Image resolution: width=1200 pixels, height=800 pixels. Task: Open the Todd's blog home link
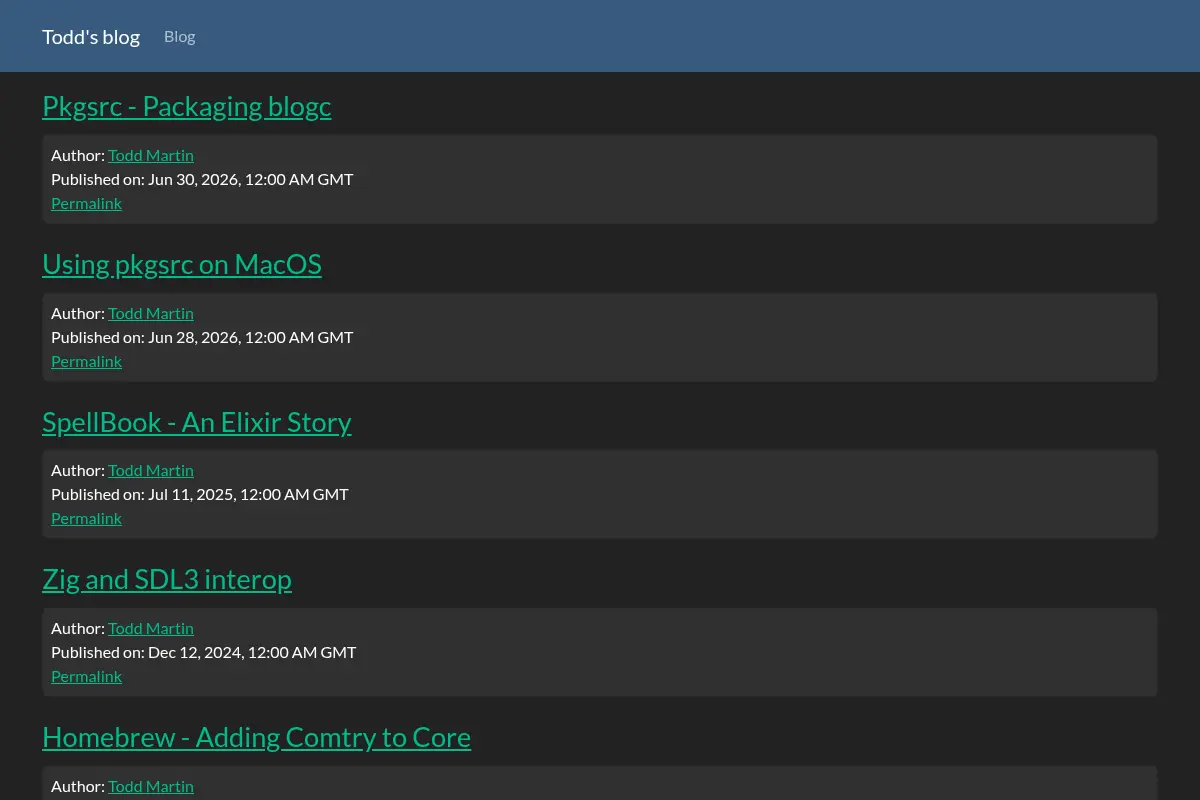(x=91, y=37)
